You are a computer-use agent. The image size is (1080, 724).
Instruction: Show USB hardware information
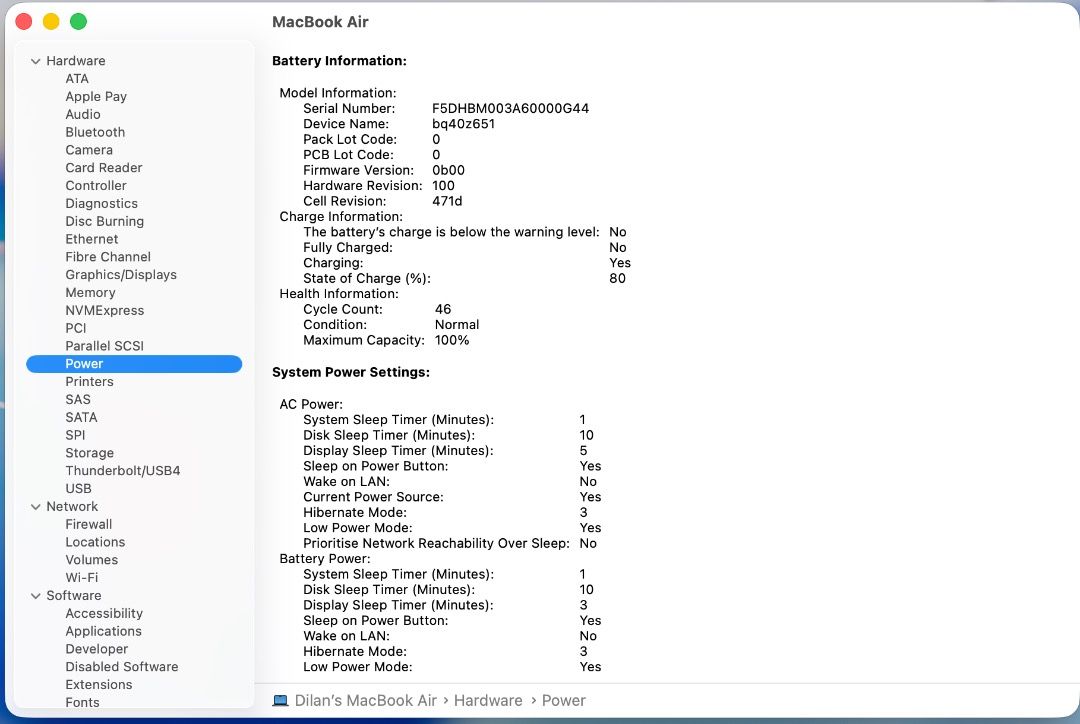(79, 488)
